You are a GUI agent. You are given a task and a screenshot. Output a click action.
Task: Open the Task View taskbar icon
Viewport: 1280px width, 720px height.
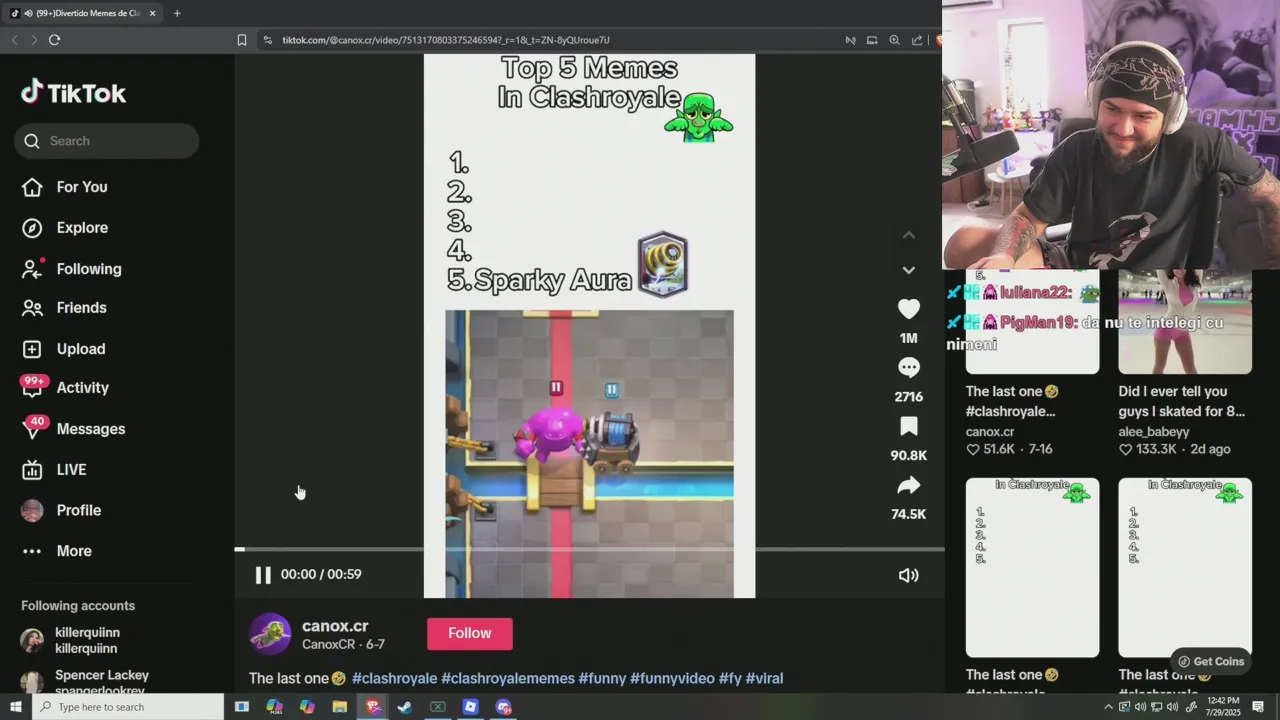pos(242,707)
